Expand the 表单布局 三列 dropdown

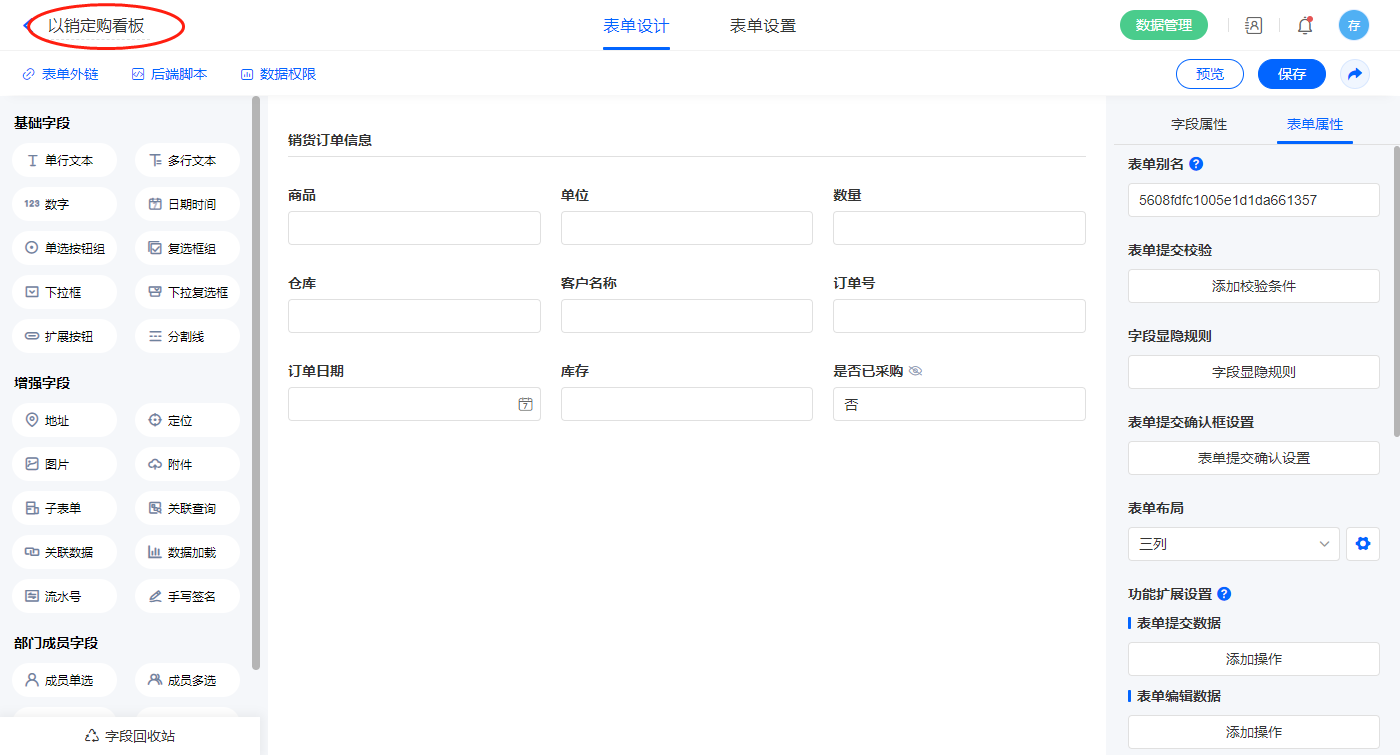tap(1233, 544)
